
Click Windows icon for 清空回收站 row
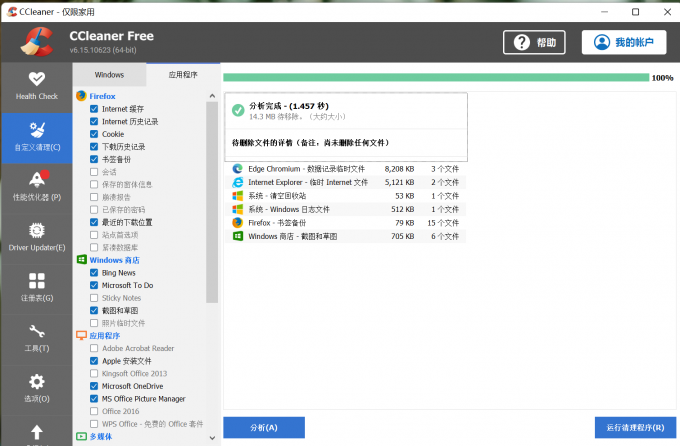click(x=237, y=196)
